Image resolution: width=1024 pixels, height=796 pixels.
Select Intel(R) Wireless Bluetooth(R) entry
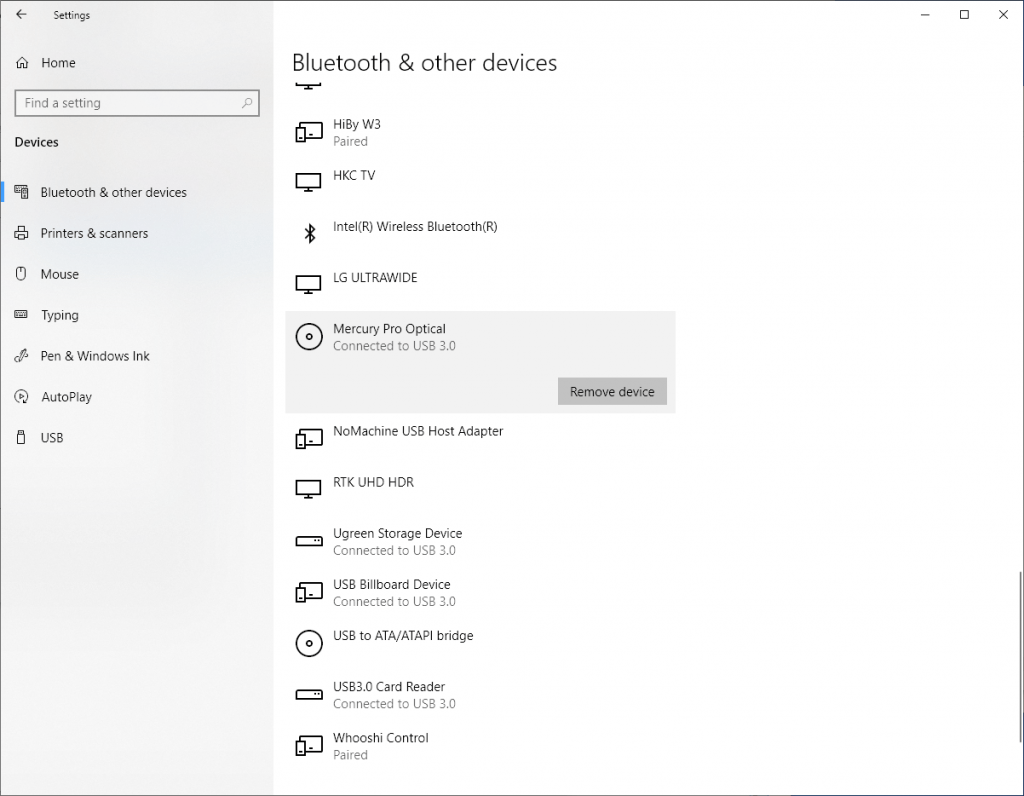coord(480,234)
